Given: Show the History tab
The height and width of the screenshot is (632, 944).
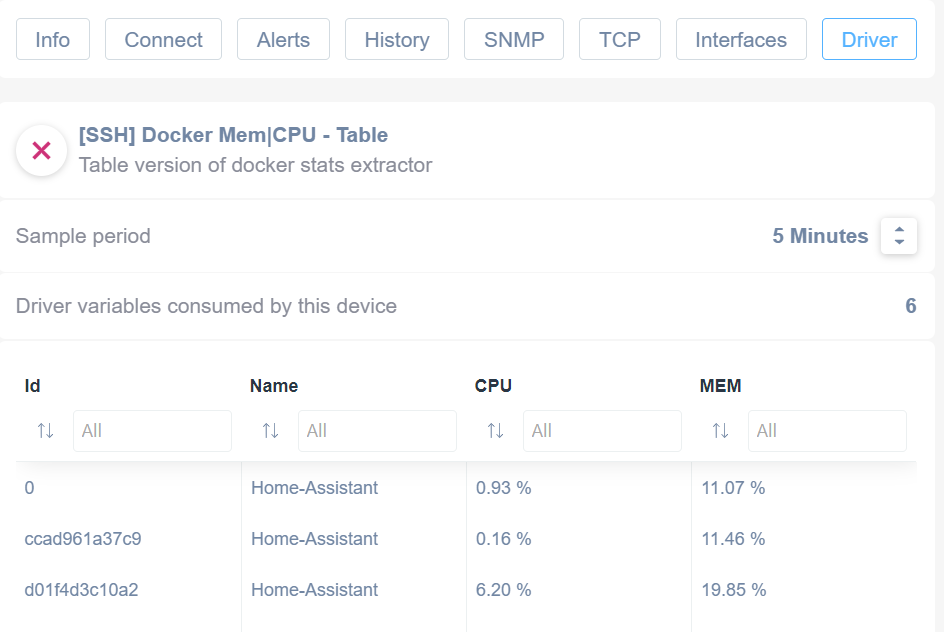Looking at the screenshot, I should pos(397,40).
